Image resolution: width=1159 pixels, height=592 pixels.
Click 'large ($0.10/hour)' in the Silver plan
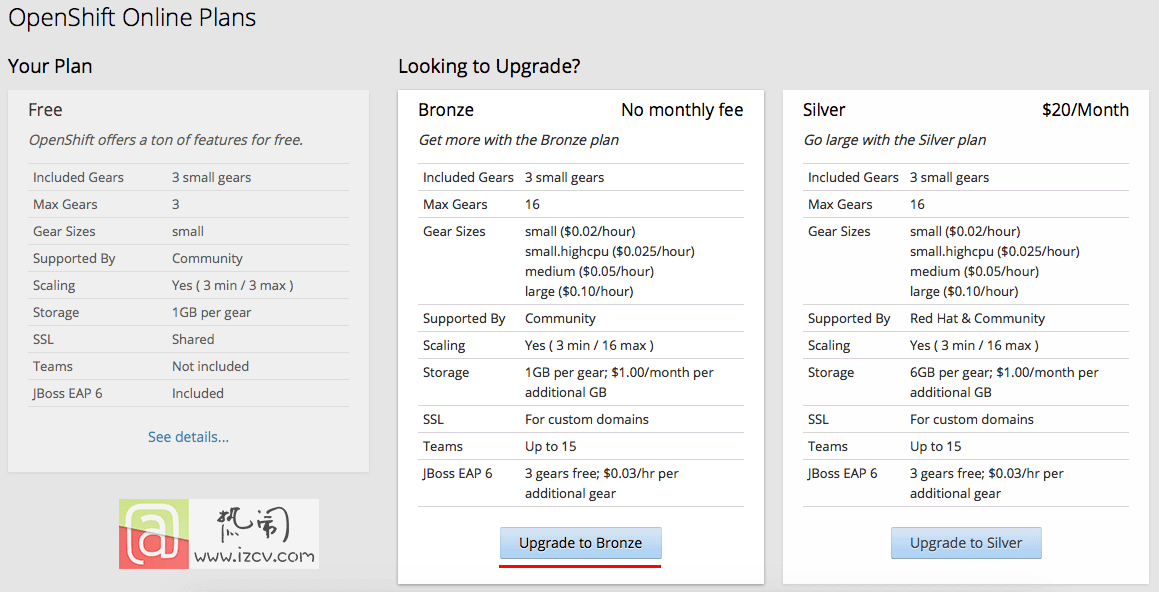964,291
